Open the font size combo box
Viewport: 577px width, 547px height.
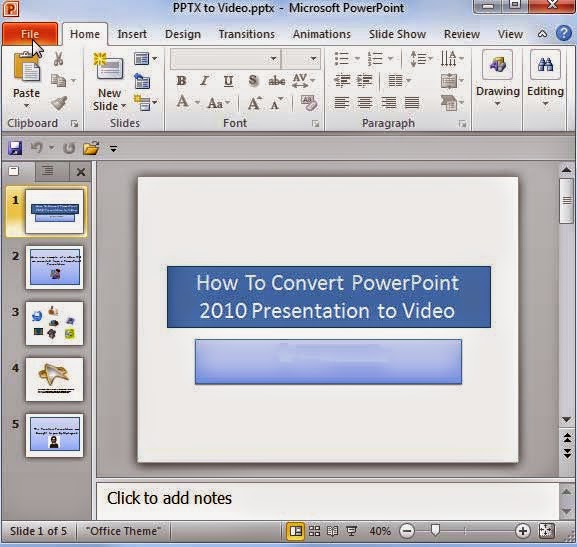point(301,59)
